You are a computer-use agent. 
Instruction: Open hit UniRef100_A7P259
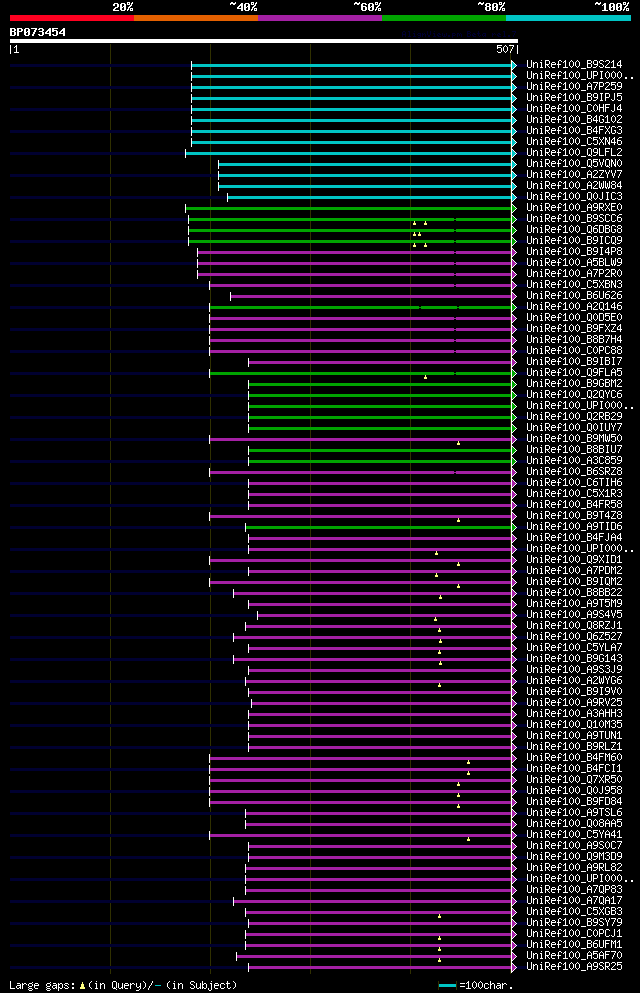pos(574,86)
